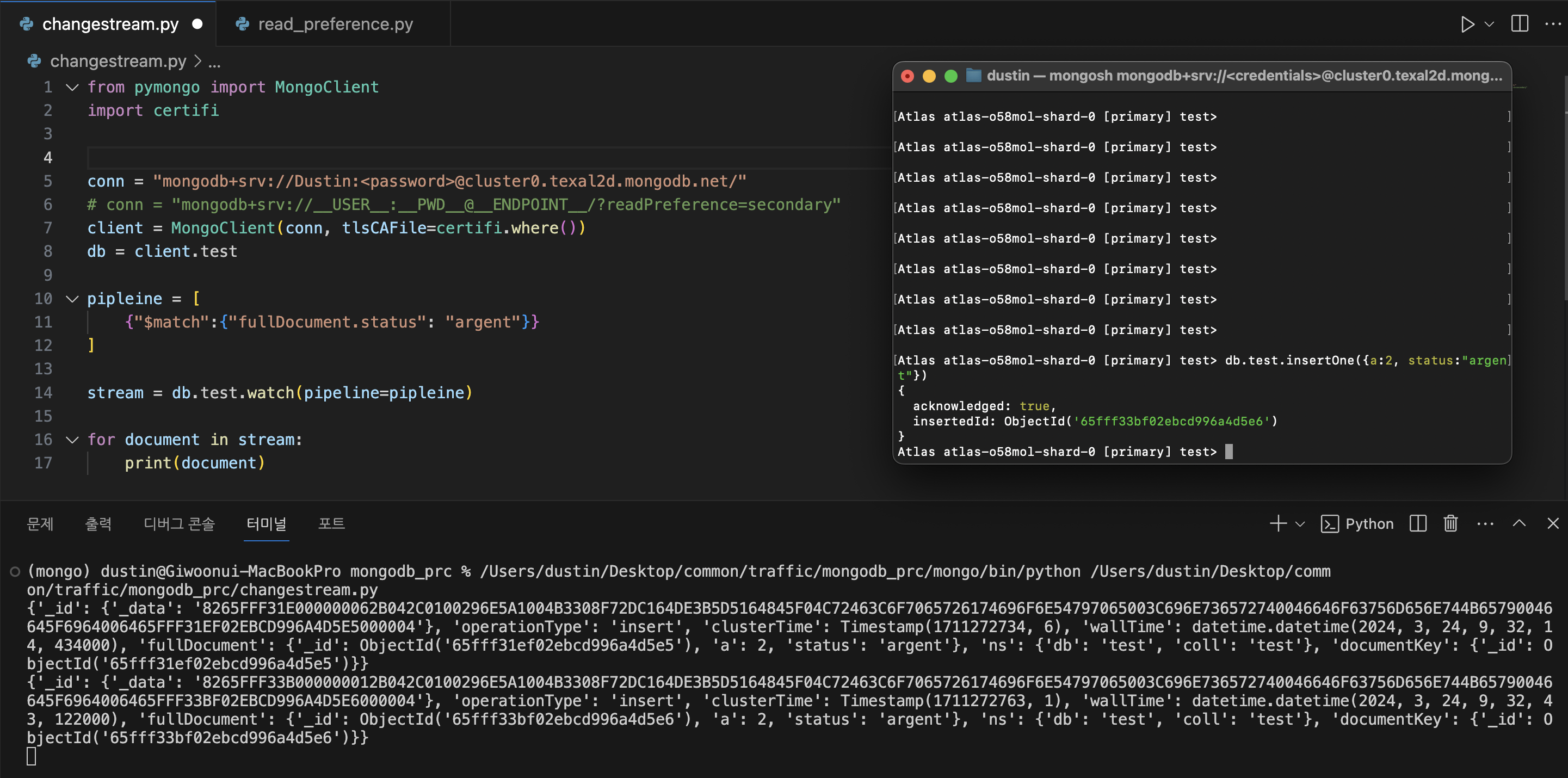The width and height of the screenshot is (1568, 778).
Task: Click changestream.py in the breadcrumb
Action: pos(118,61)
